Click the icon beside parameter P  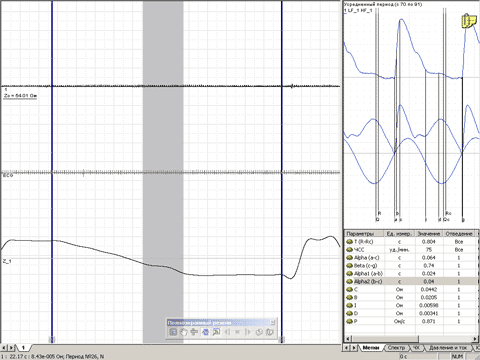point(349,321)
